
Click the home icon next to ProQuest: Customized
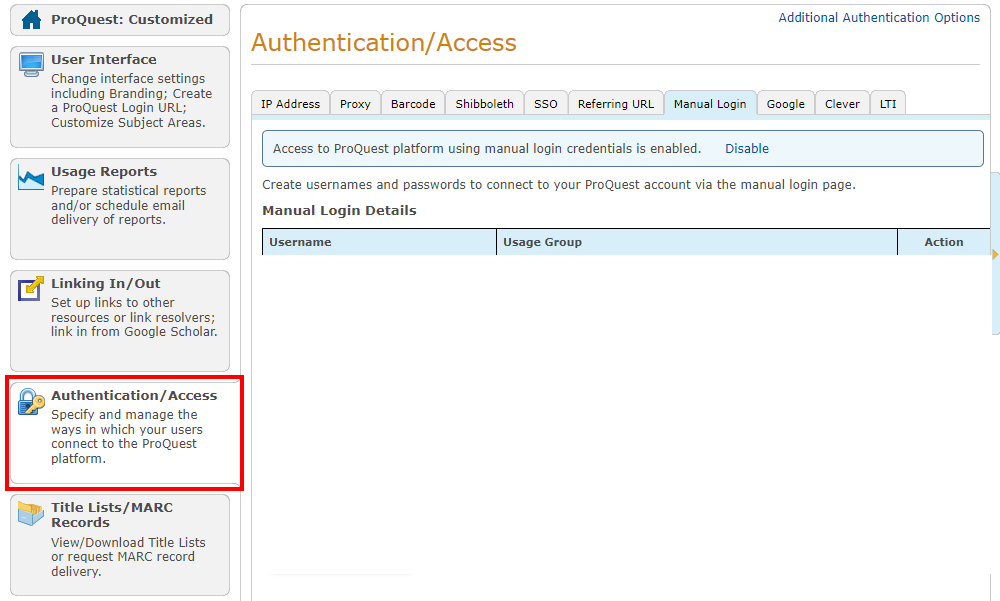point(29,19)
